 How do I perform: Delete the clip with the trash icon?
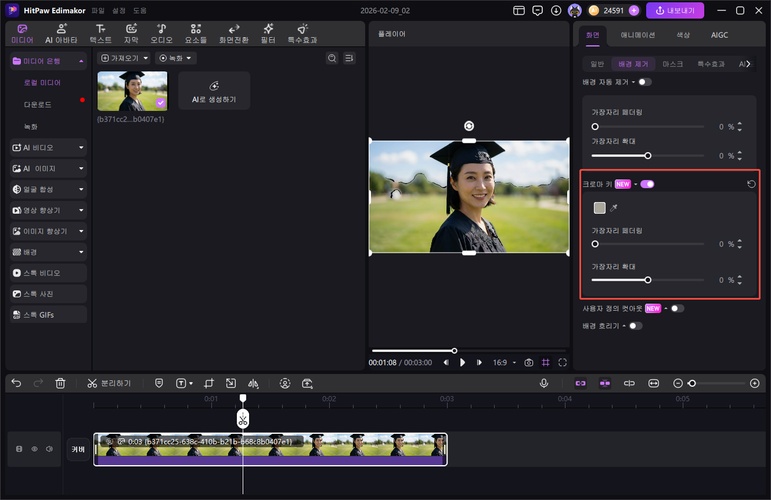[x=60, y=383]
